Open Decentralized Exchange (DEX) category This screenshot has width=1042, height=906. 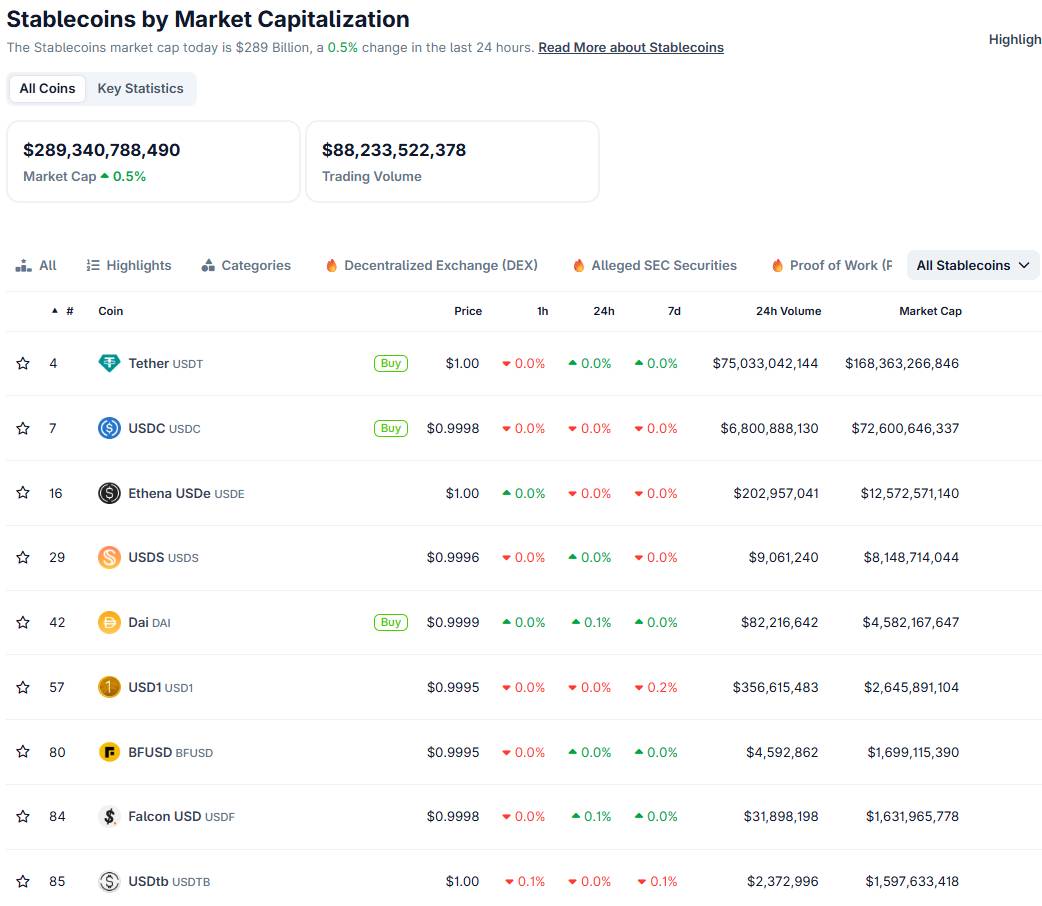[432, 265]
